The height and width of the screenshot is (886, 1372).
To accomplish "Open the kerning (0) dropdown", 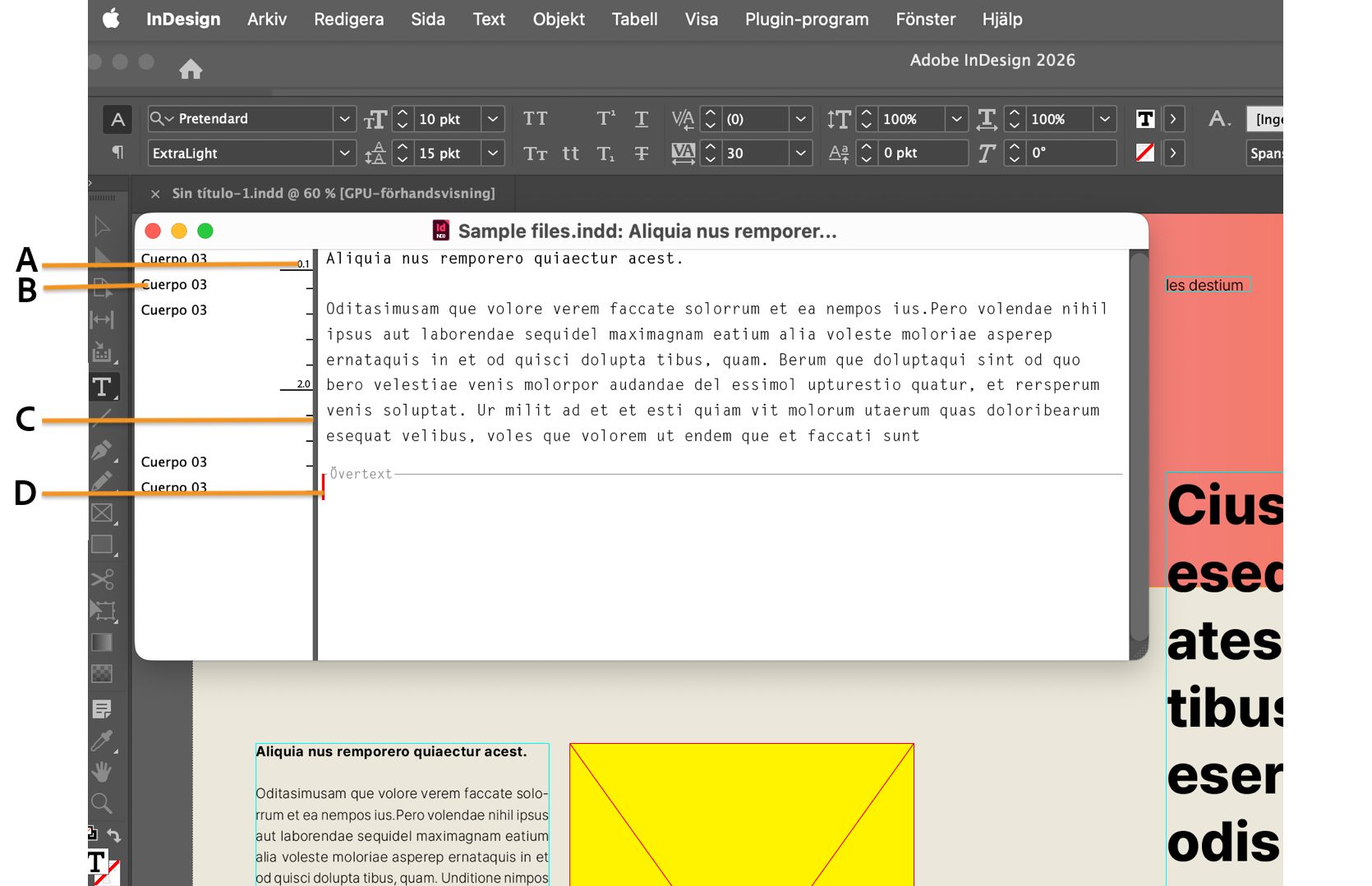I will pyautogui.click(x=801, y=119).
